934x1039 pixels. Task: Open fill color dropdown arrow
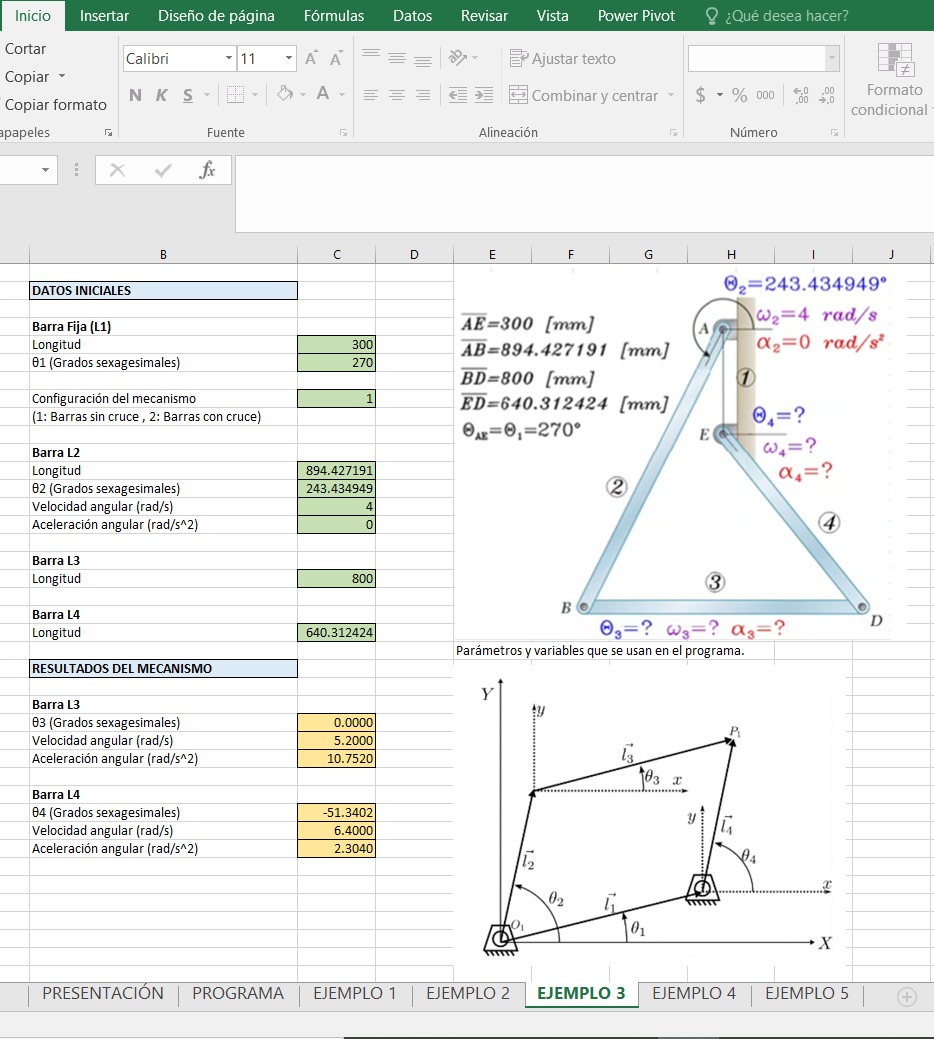coord(303,95)
